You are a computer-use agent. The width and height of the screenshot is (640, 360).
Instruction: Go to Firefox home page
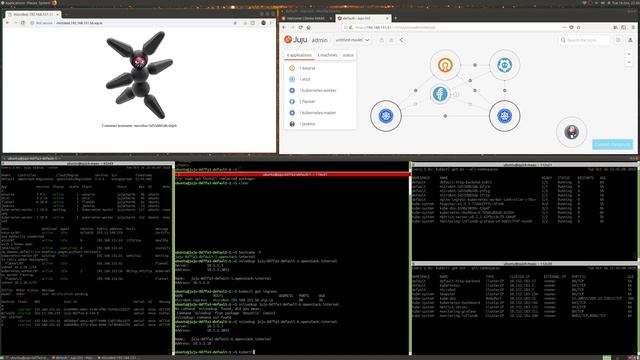[x=309, y=27]
